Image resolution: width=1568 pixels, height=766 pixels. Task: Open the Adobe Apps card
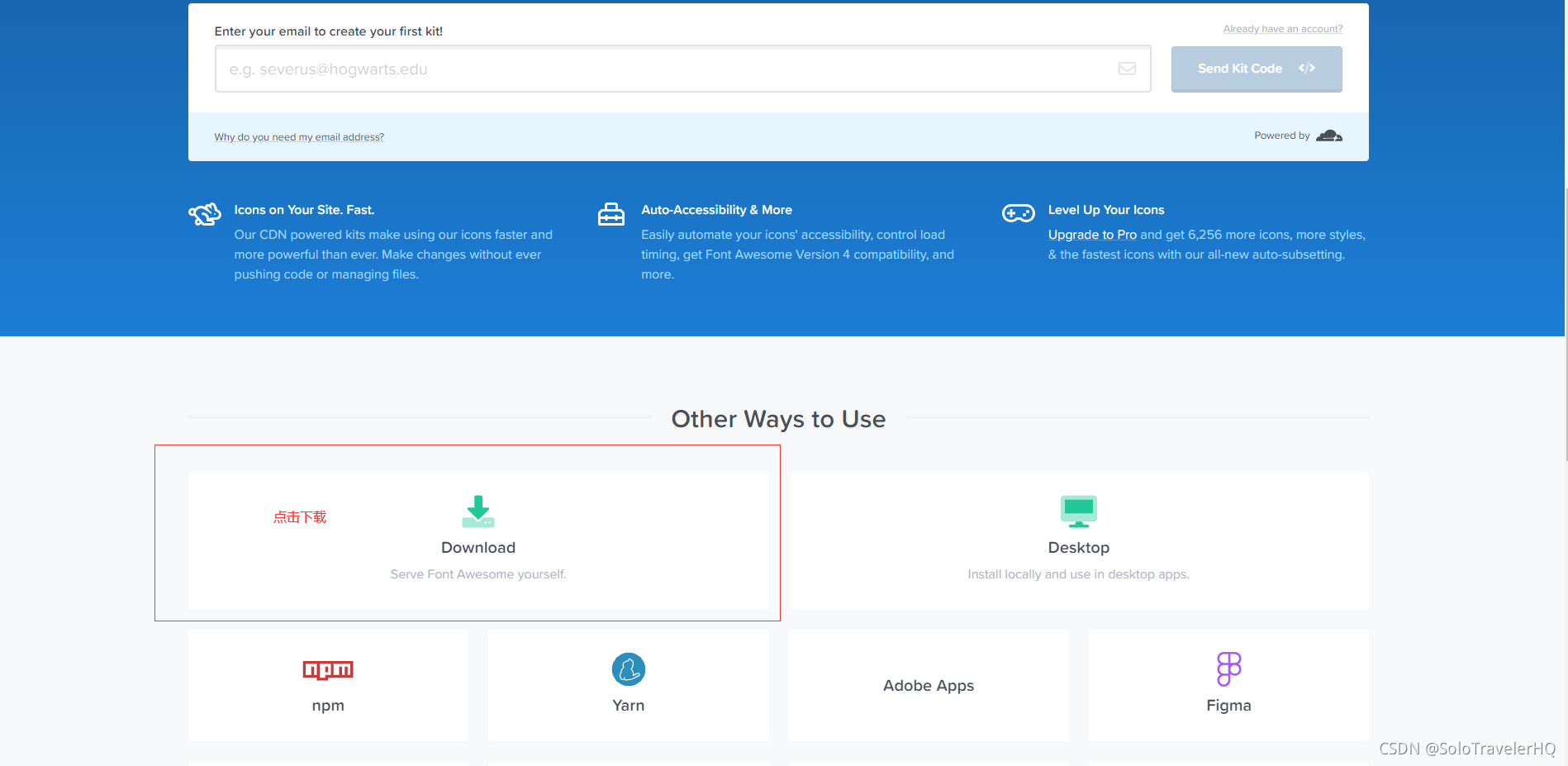[x=929, y=686]
